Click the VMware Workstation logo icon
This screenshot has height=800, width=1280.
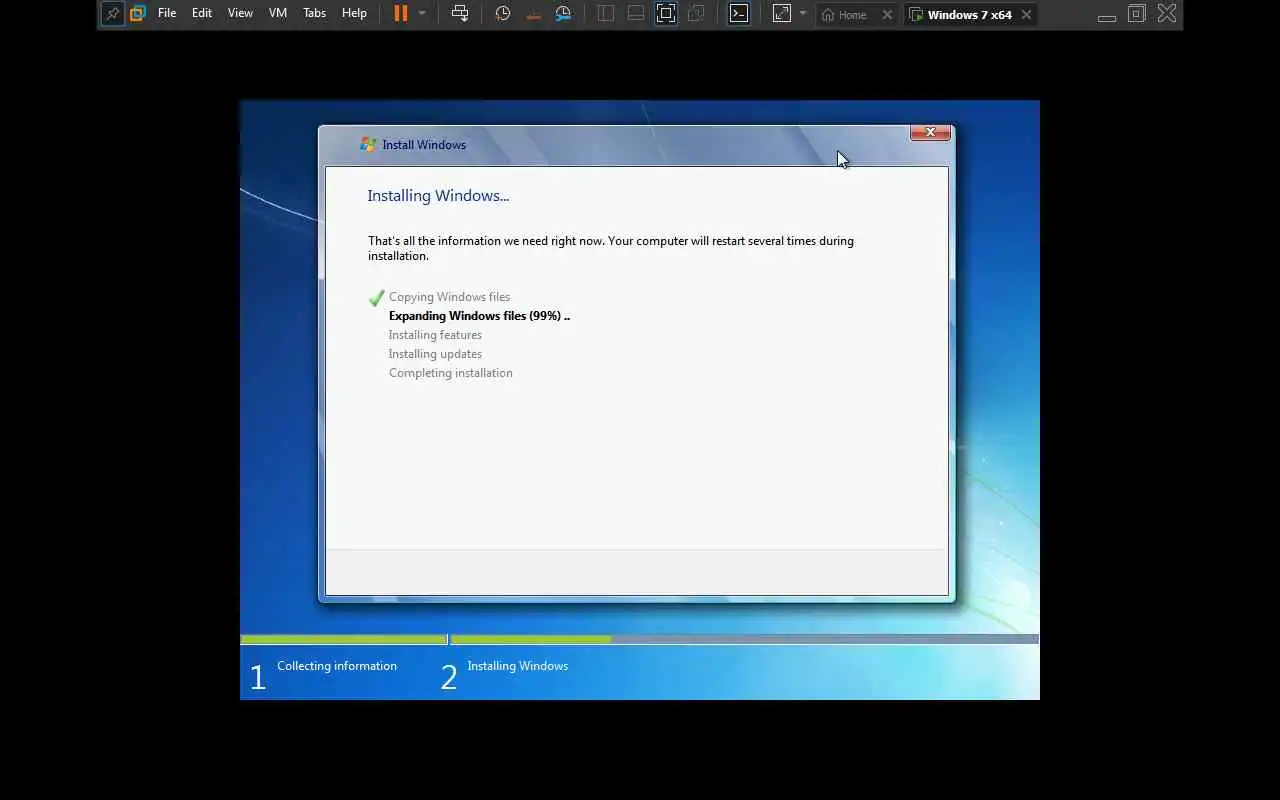coord(138,14)
